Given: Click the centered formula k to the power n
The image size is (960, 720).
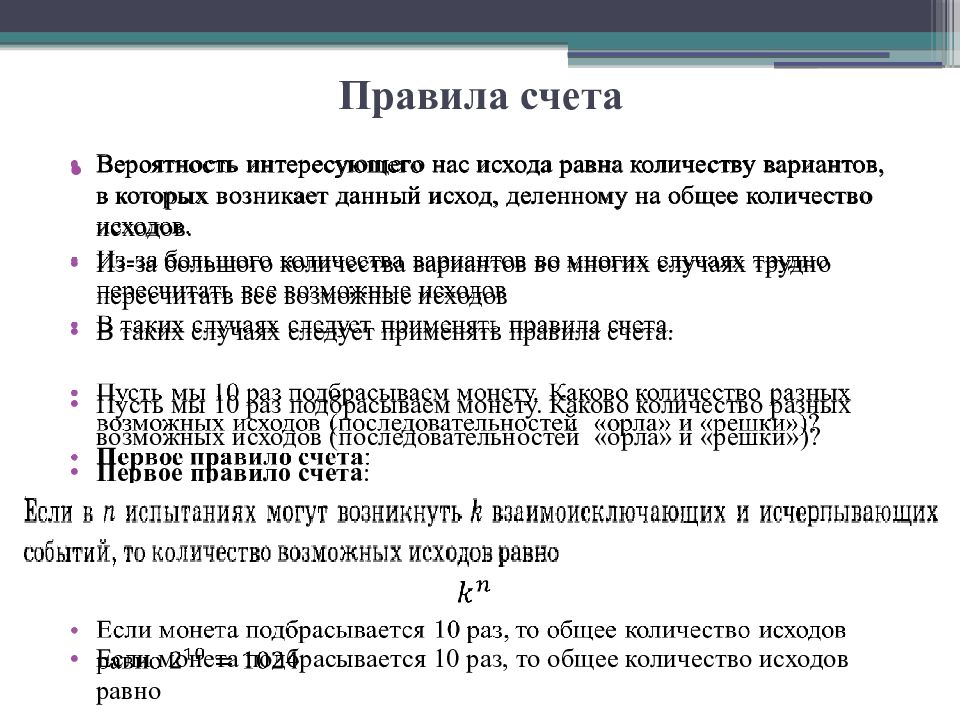Looking at the screenshot, I should point(474,591).
